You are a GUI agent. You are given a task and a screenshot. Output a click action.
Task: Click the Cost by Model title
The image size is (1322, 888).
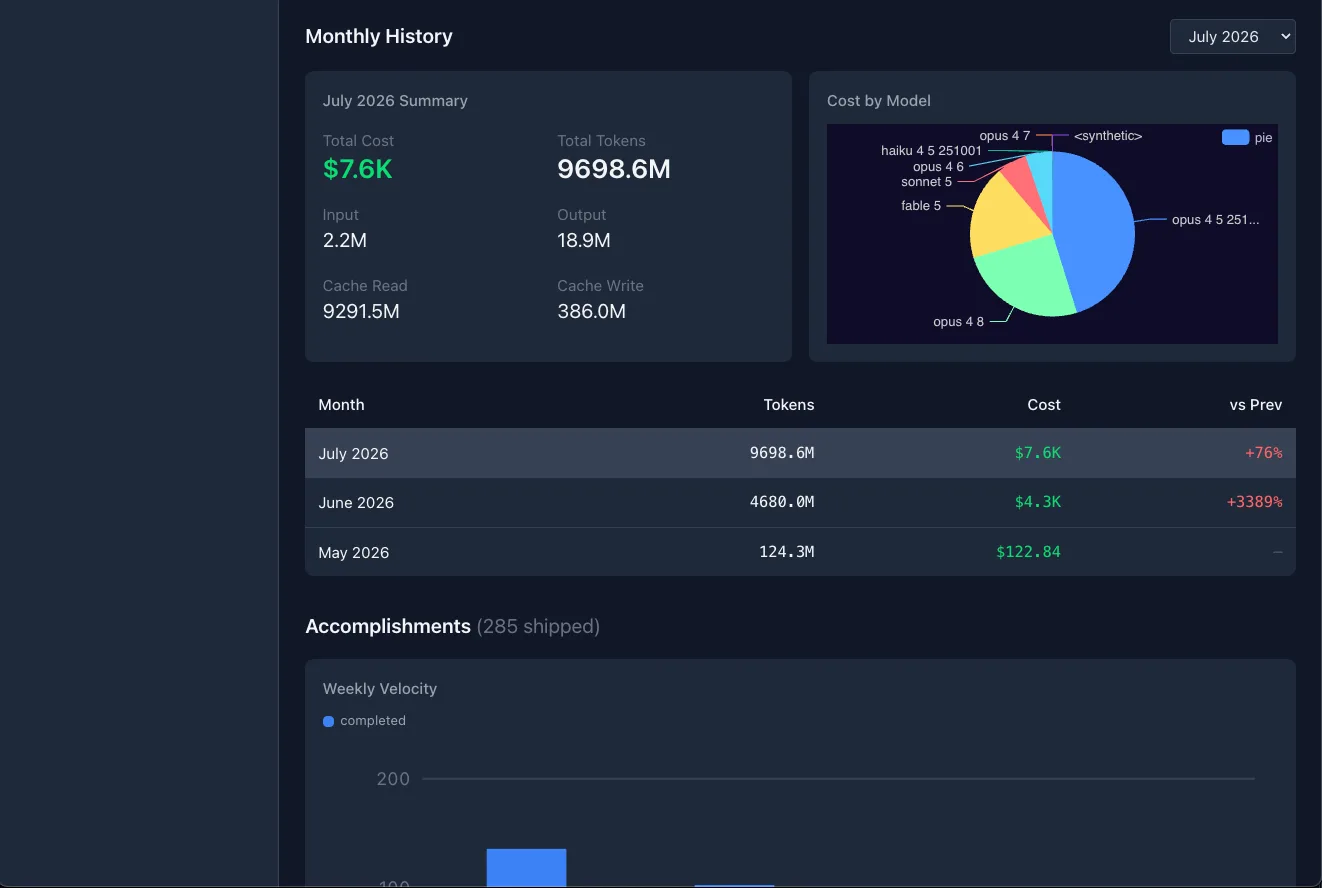tap(879, 101)
